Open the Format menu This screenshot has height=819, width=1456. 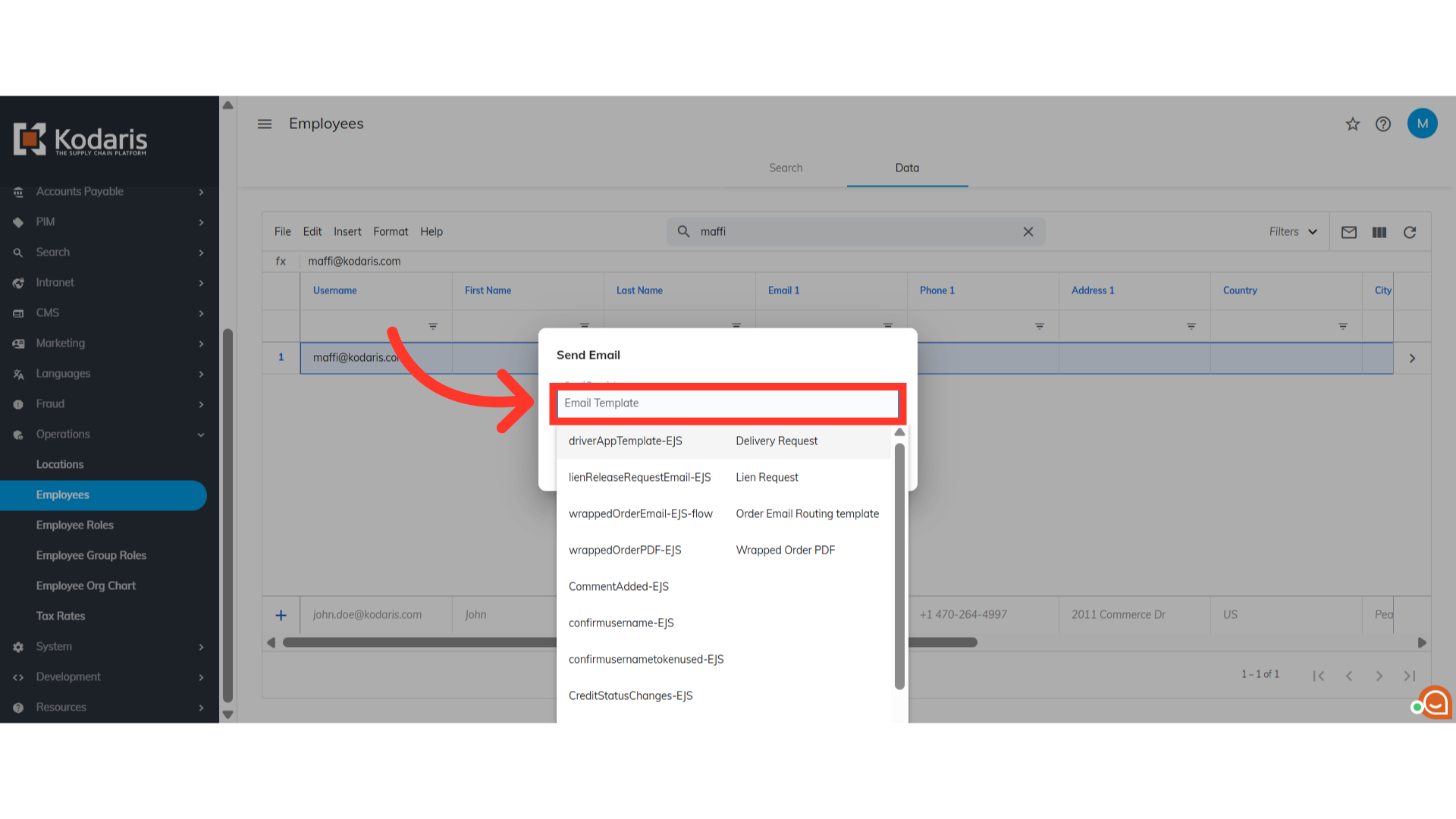pyautogui.click(x=390, y=232)
